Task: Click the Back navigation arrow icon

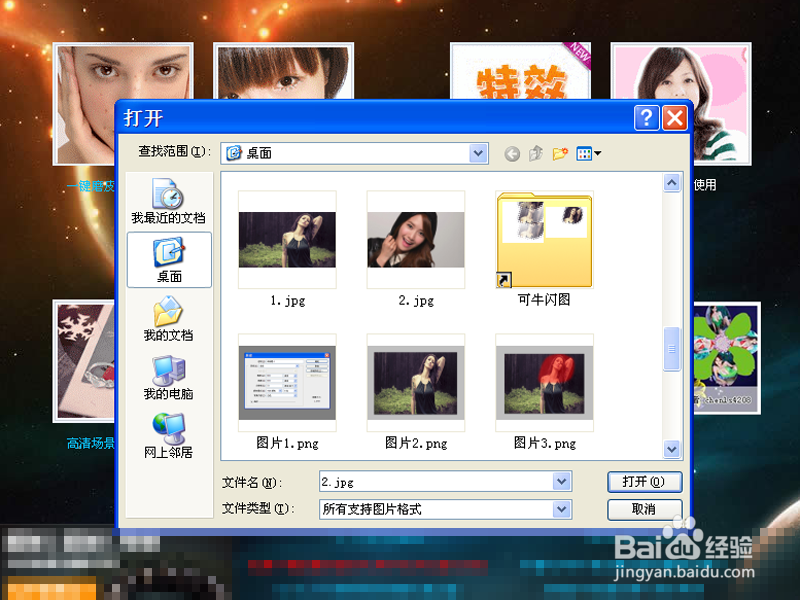Action: pos(512,153)
